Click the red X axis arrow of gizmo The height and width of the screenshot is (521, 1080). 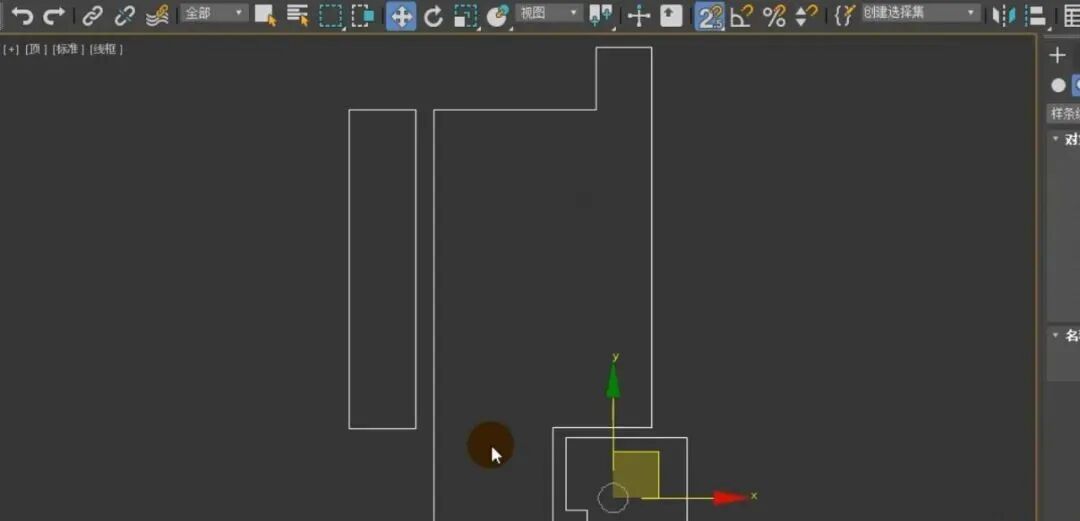(730, 497)
